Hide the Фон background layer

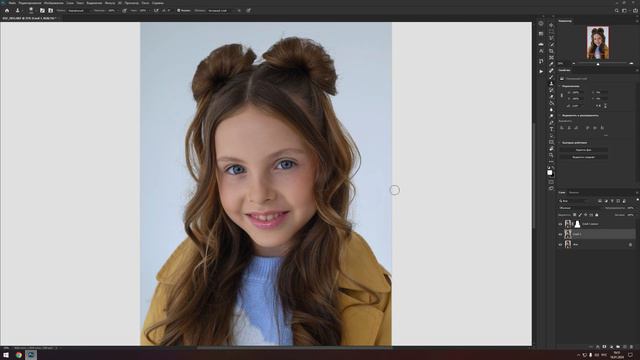click(x=560, y=244)
